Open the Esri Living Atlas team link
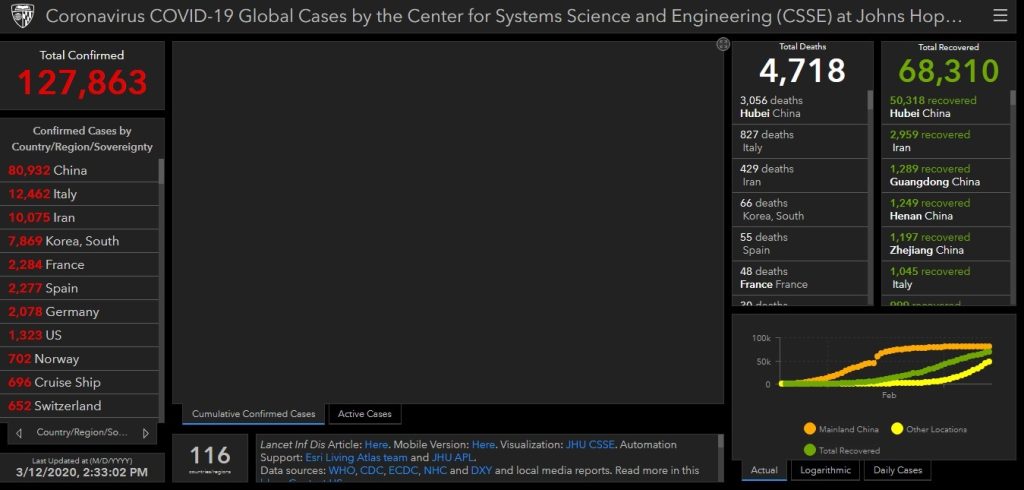The width and height of the screenshot is (1024, 490). pos(355,457)
